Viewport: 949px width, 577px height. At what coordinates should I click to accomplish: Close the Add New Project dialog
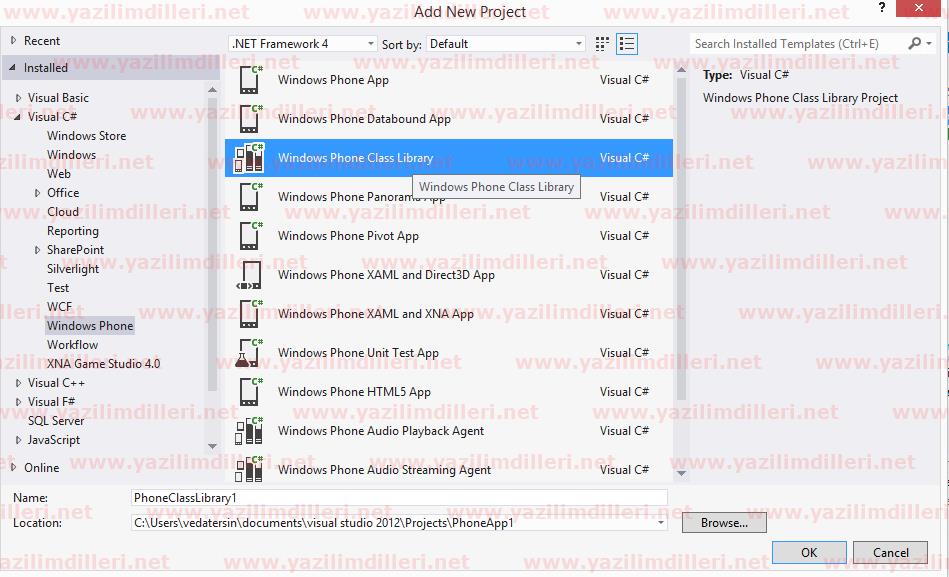[x=919, y=8]
